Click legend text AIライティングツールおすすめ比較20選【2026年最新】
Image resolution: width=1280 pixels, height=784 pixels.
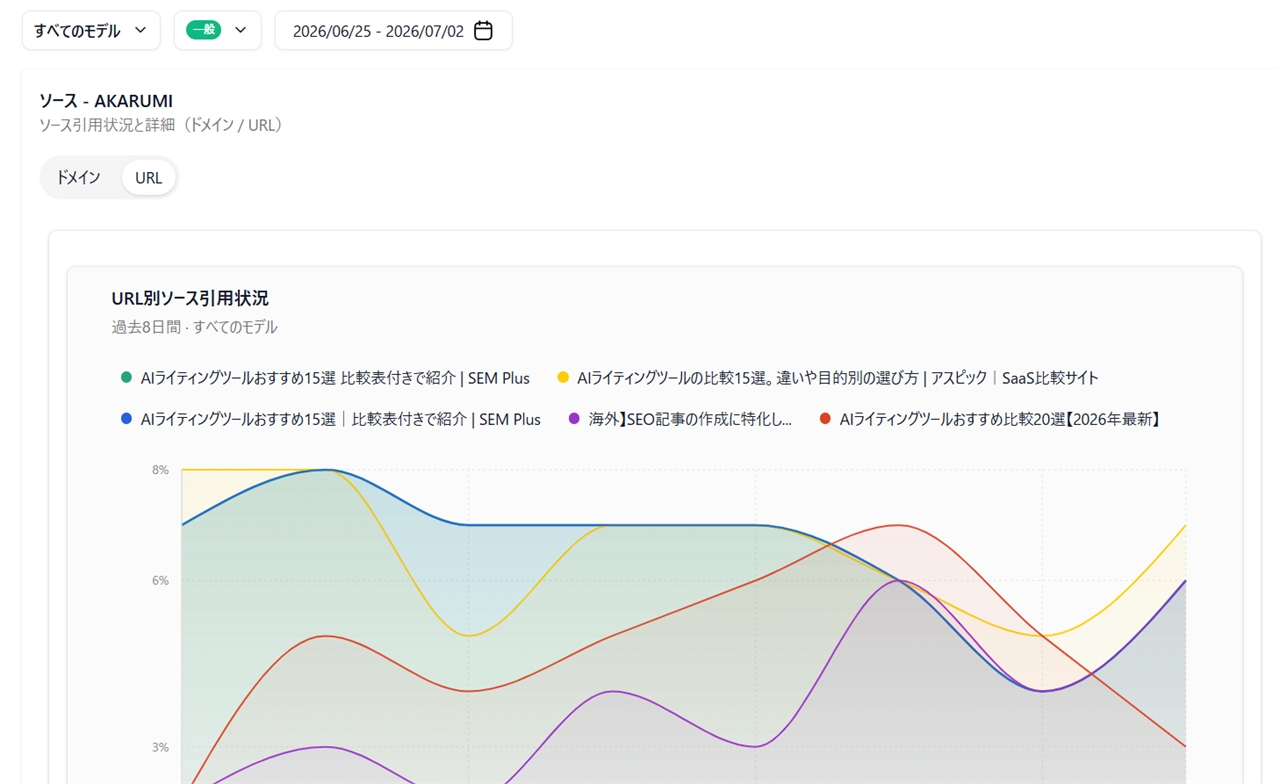(1002, 419)
